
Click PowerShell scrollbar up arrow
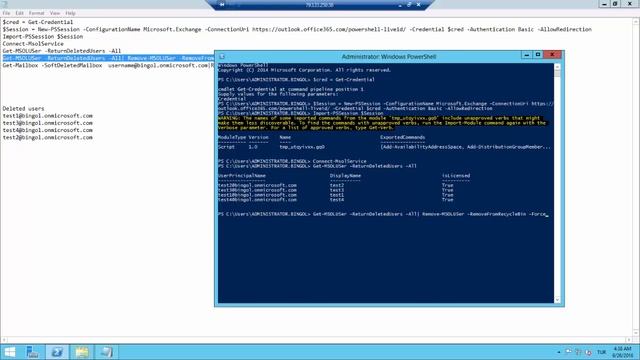pyautogui.click(x=557, y=67)
